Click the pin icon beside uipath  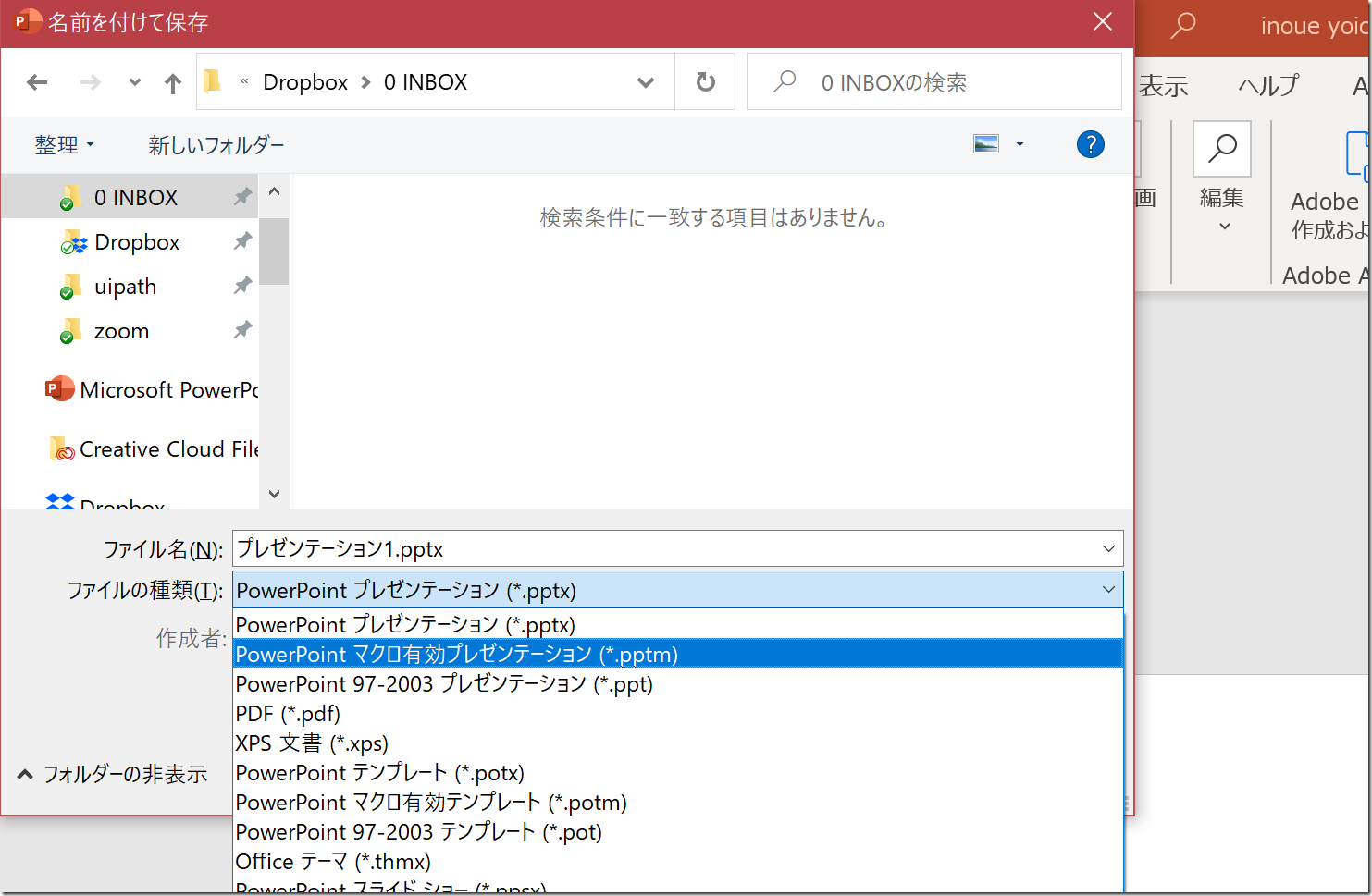pos(242,285)
